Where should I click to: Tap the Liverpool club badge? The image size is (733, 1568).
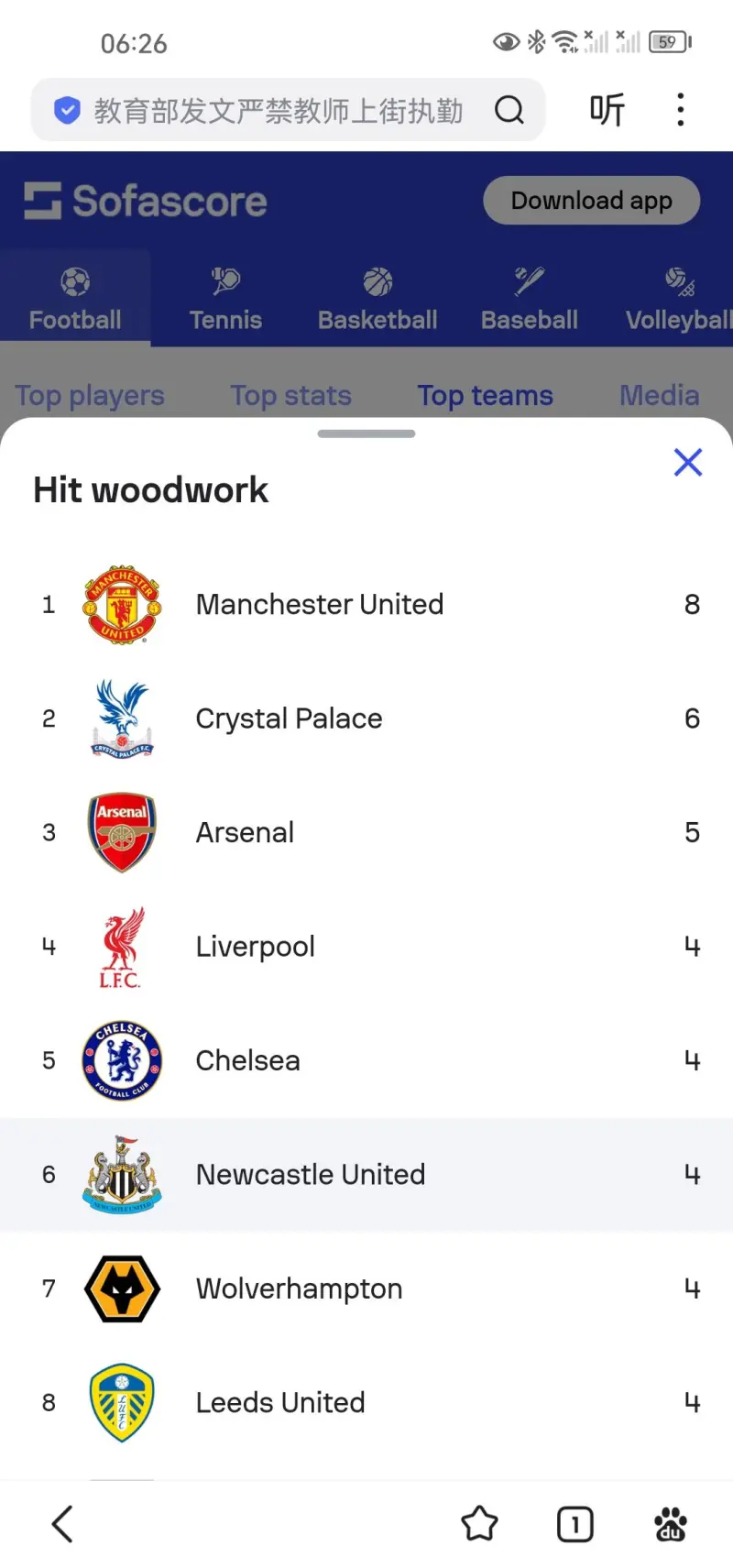click(122, 947)
